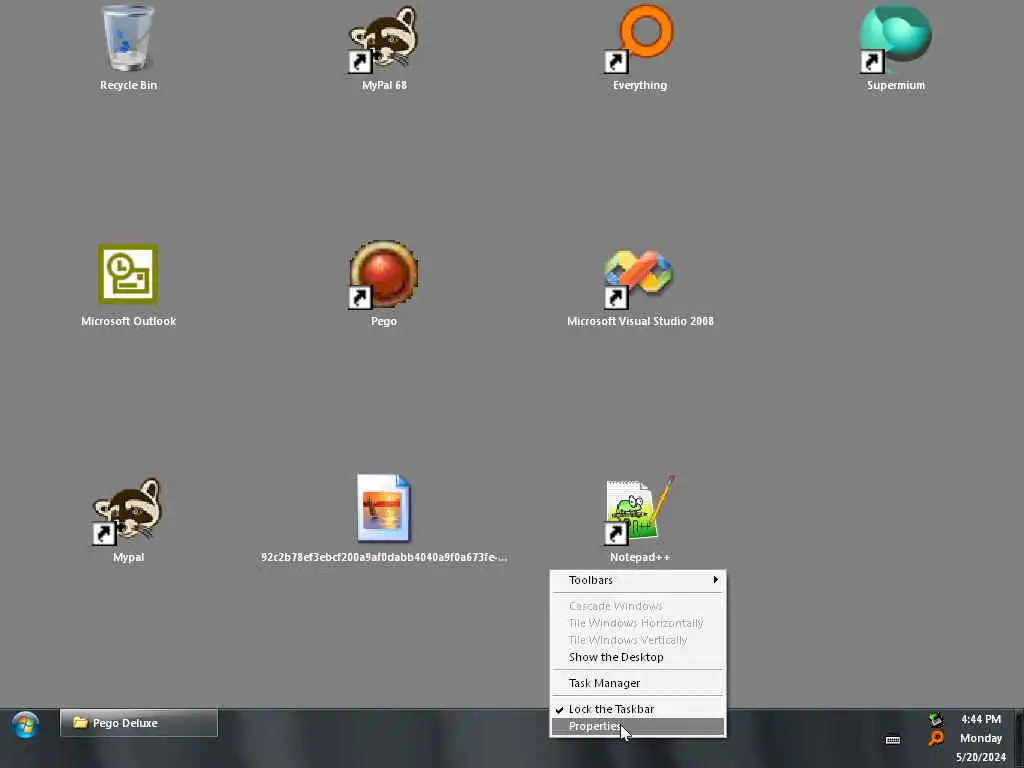Click the Monday day label

click(x=981, y=739)
